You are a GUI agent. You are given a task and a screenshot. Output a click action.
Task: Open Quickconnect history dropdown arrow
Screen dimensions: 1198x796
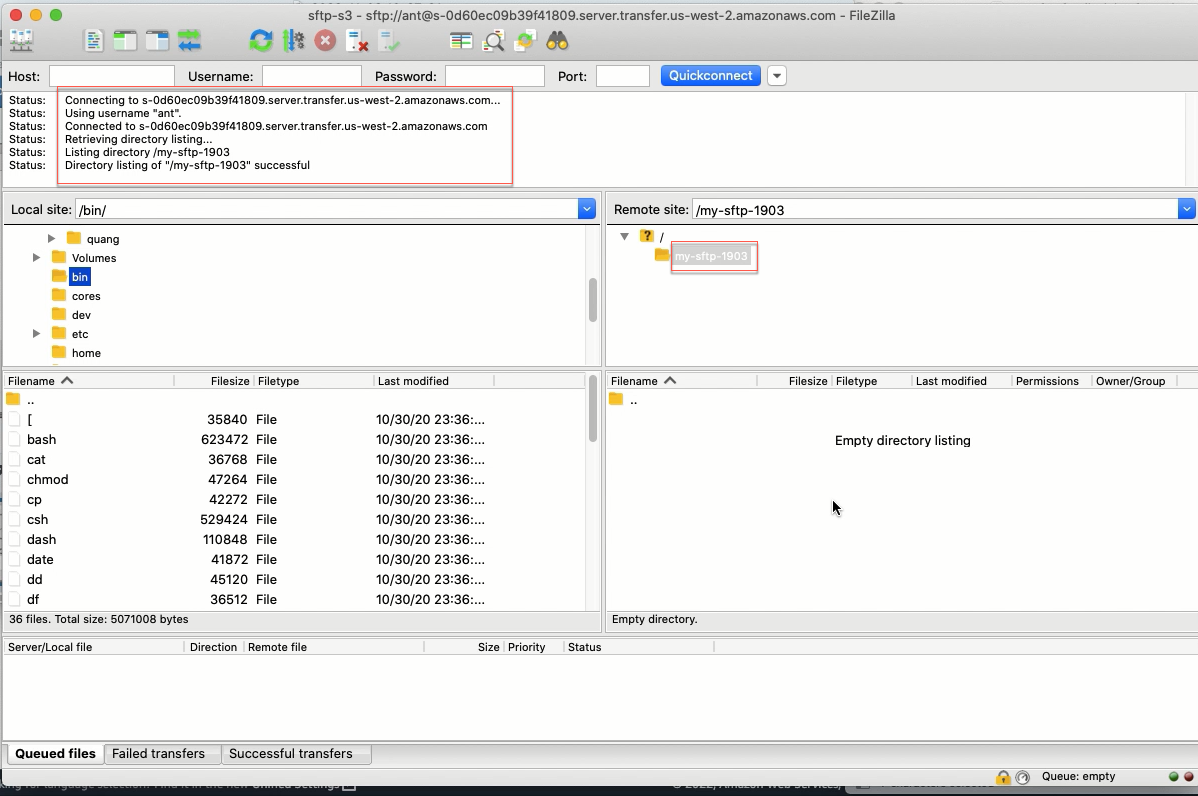coord(776,76)
